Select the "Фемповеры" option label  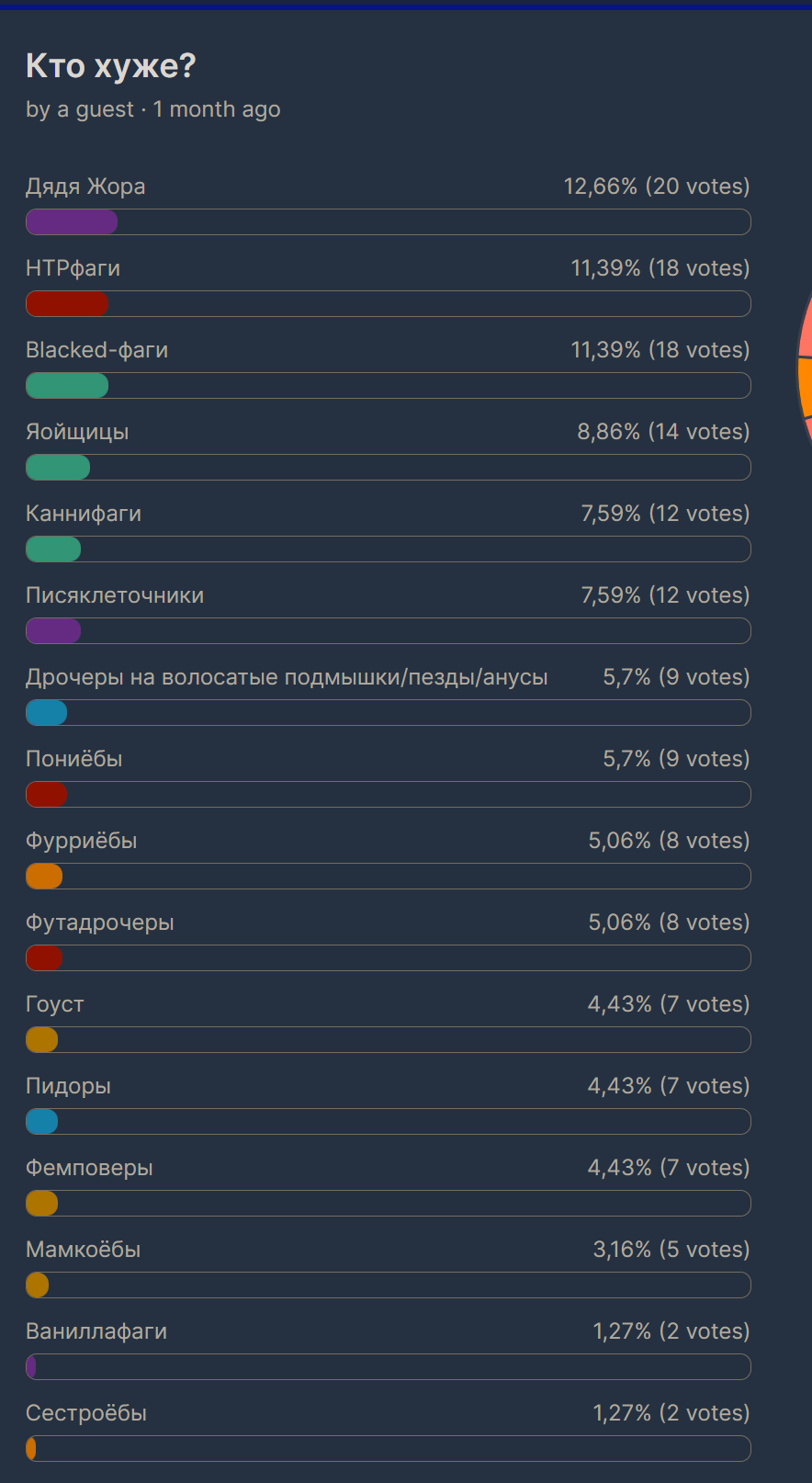tap(89, 1168)
